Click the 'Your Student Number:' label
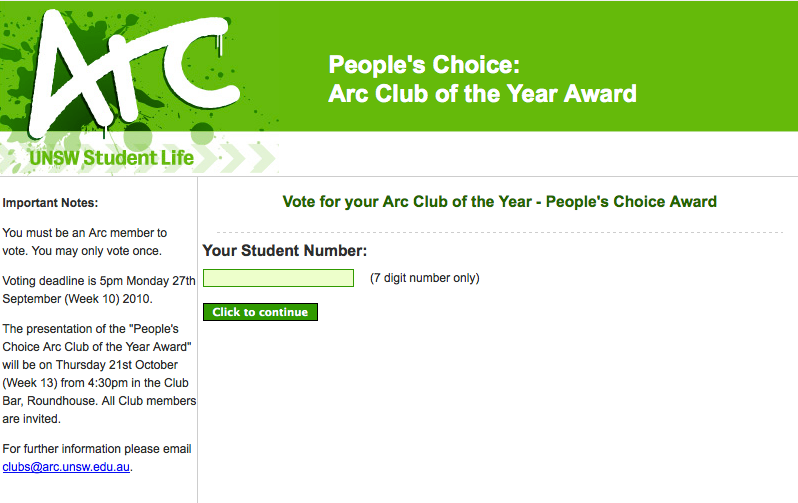 [284, 250]
